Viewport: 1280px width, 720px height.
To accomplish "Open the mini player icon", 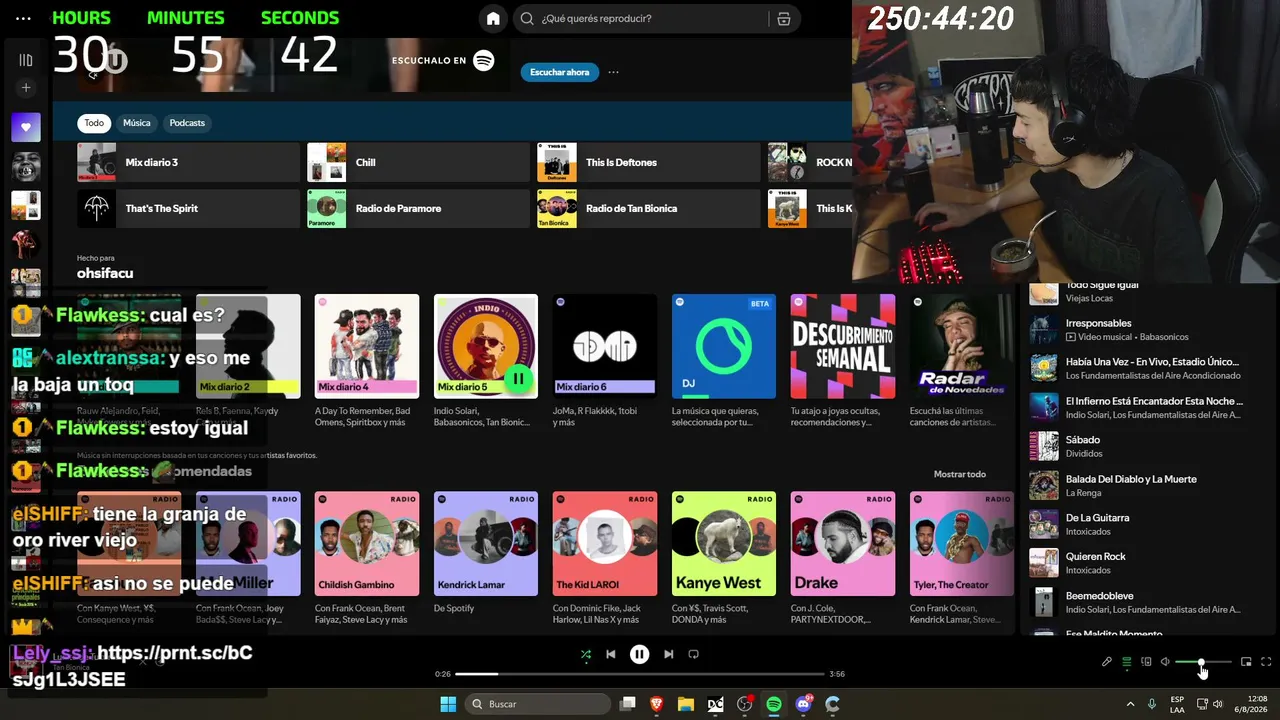I will [x=1246, y=662].
